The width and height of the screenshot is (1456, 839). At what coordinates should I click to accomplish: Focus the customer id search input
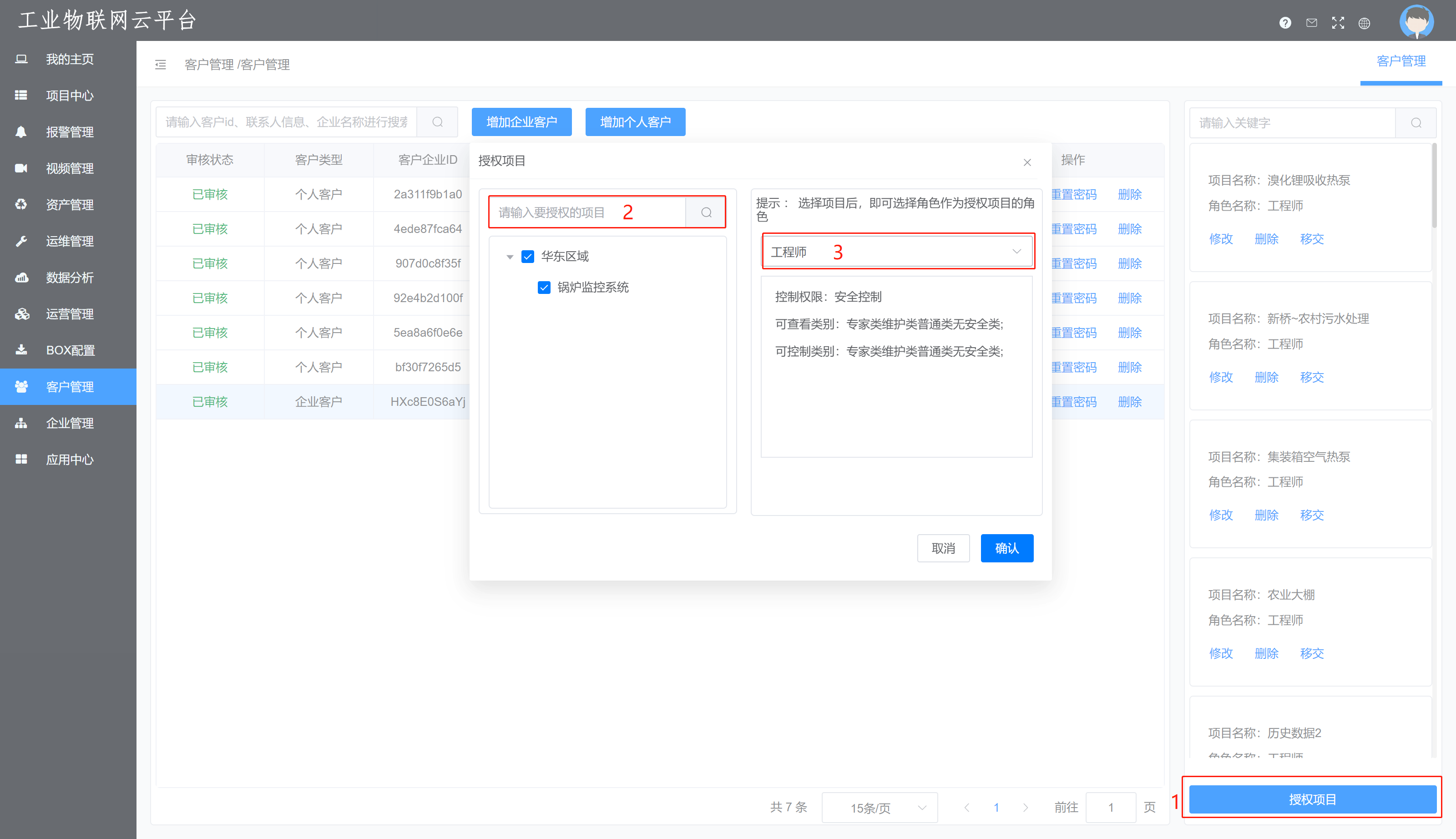pyautogui.click(x=286, y=122)
